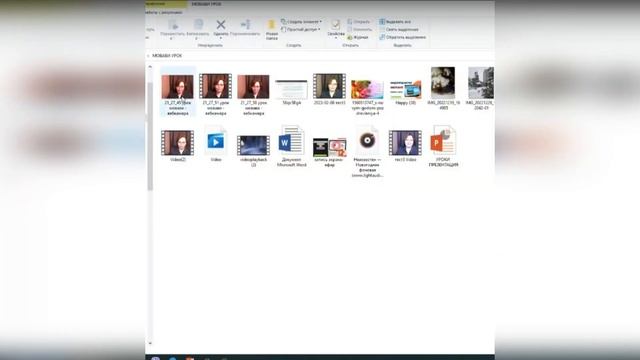
Task: Click the Select all (Выделить все) icon
Action: point(382,21)
